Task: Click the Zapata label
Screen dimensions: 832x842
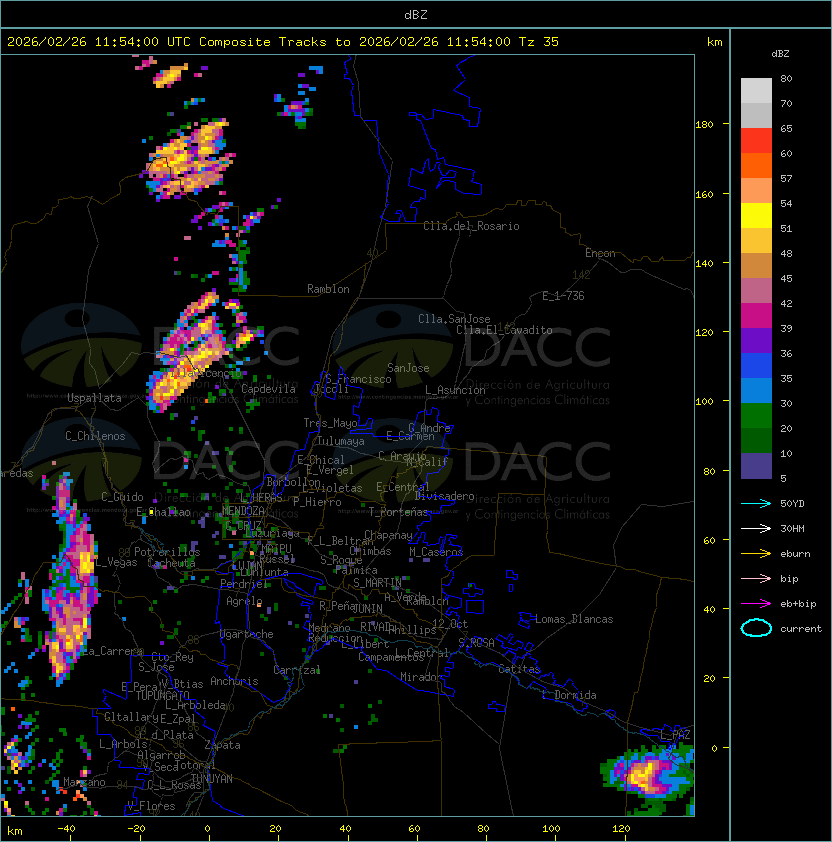Action: pos(222,745)
